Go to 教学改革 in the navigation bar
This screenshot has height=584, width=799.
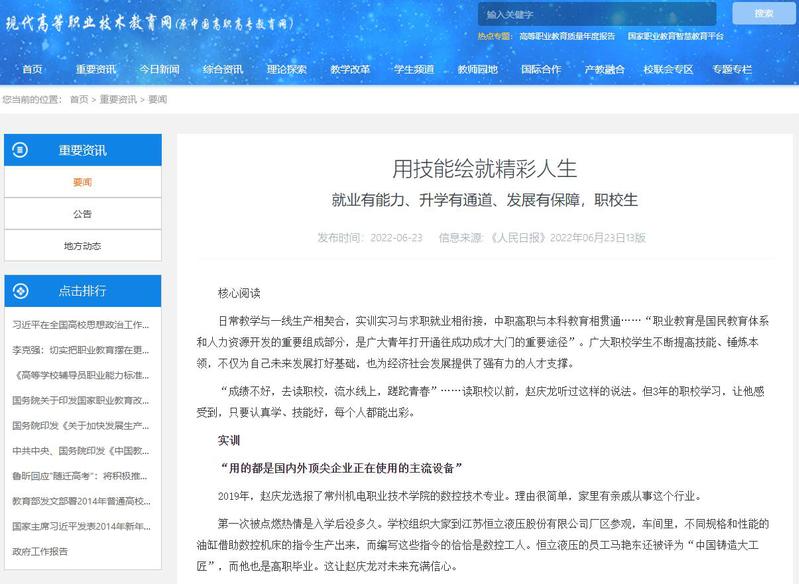point(350,69)
